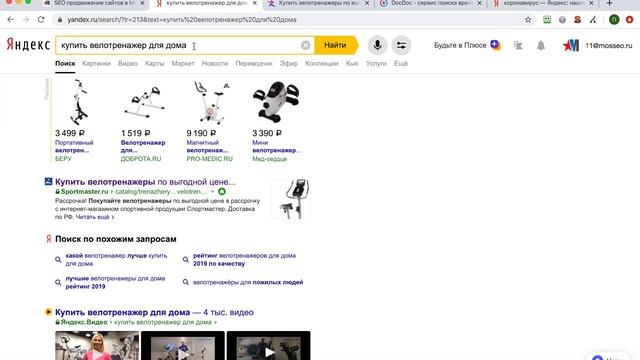Expand Яндекс.Видео breadcrumb dropdown arrow
Viewport: 640px width, 360px height.
[215, 322]
